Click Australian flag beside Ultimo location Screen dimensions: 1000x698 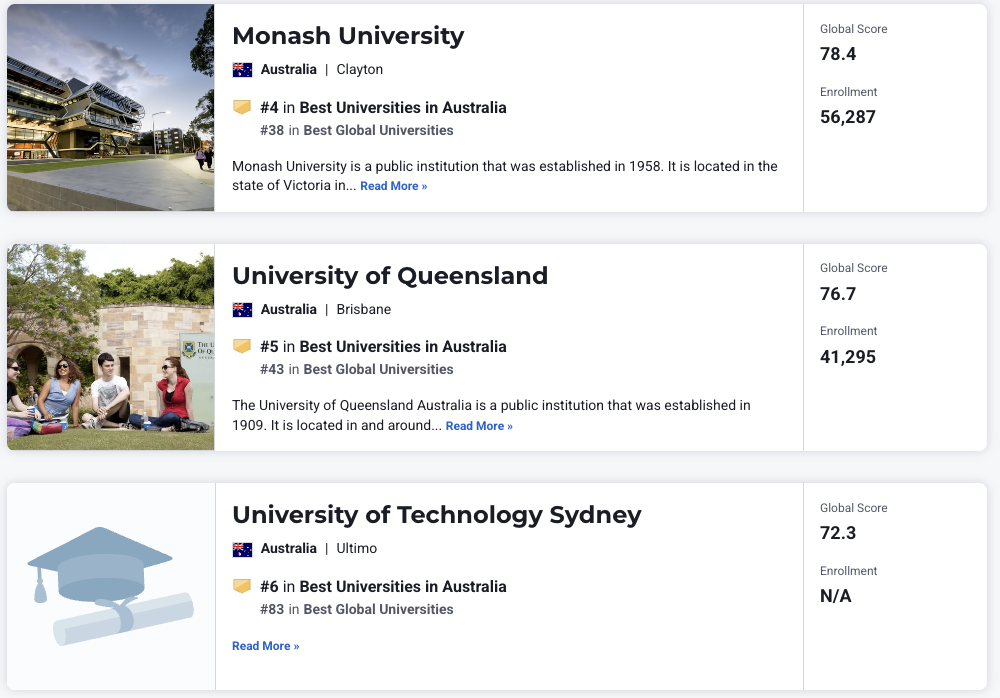click(242, 549)
